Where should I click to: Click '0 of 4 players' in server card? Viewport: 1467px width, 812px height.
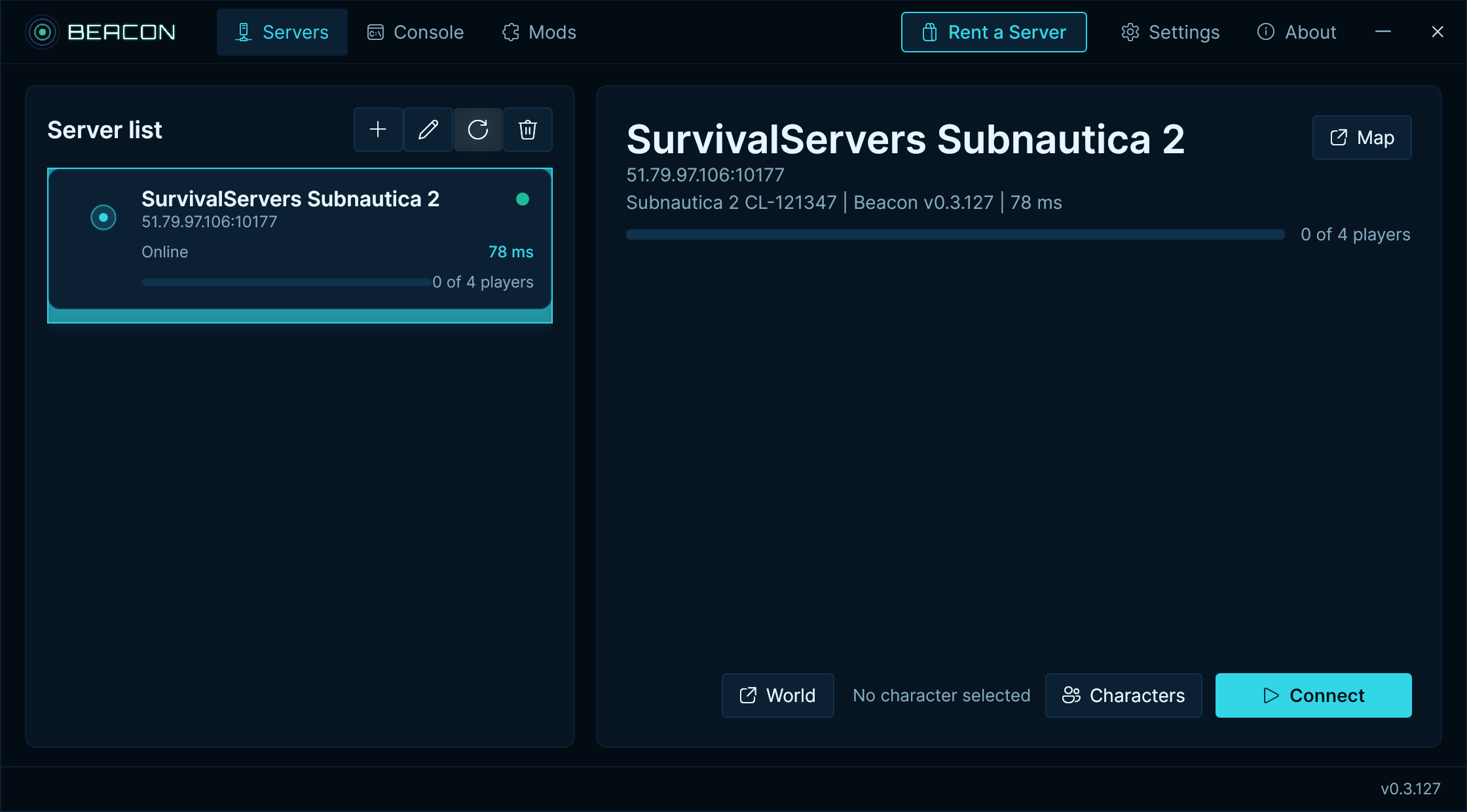[483, 282]
